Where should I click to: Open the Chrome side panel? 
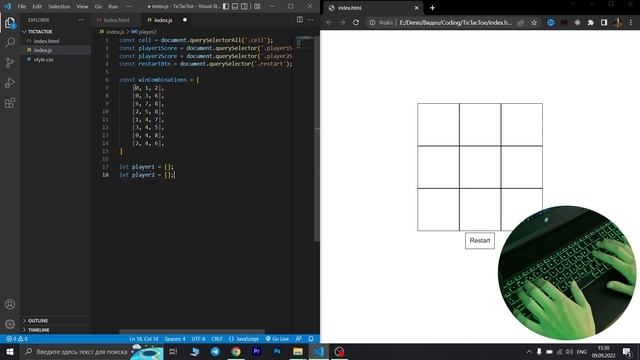click(604, 23)
